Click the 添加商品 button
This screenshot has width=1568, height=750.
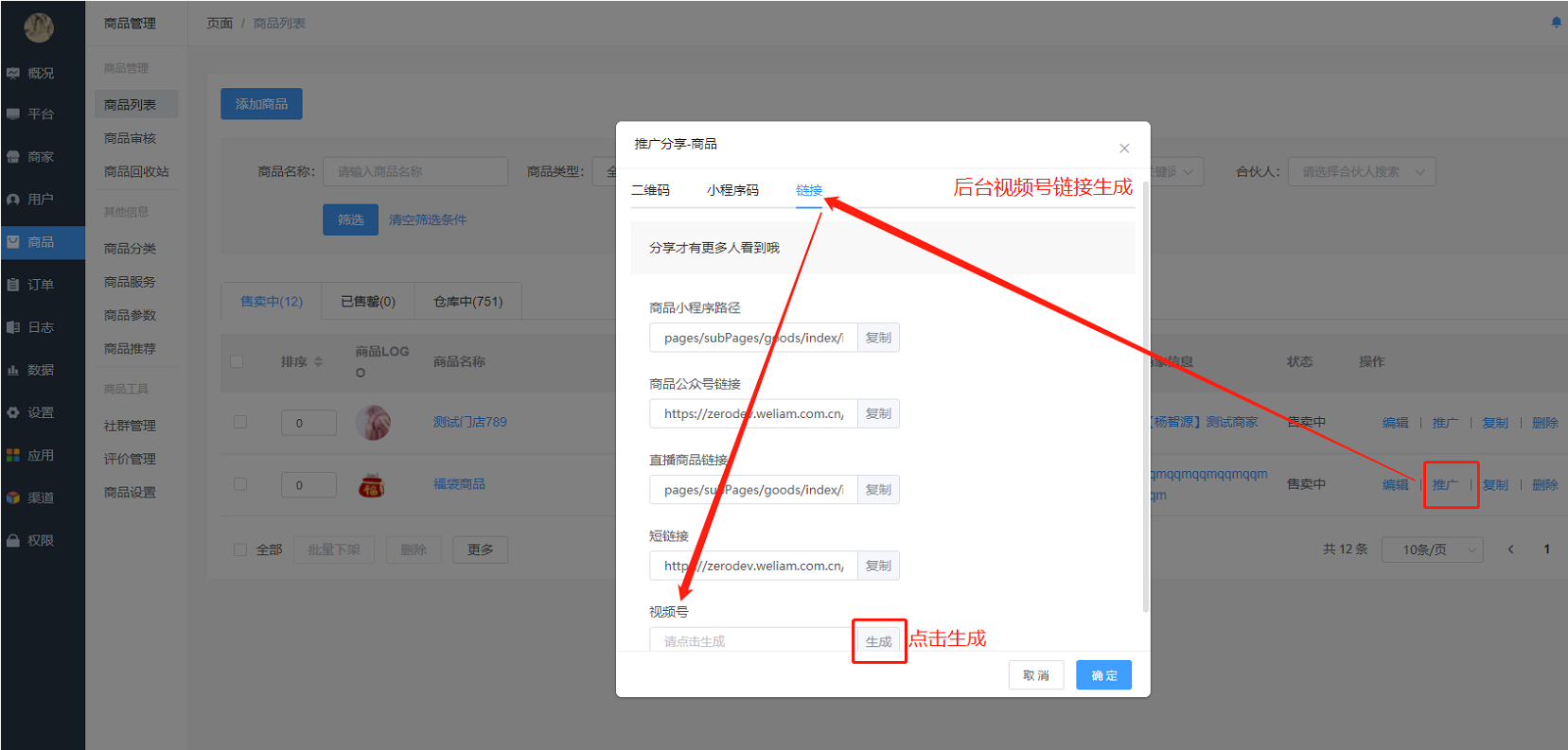261,104
